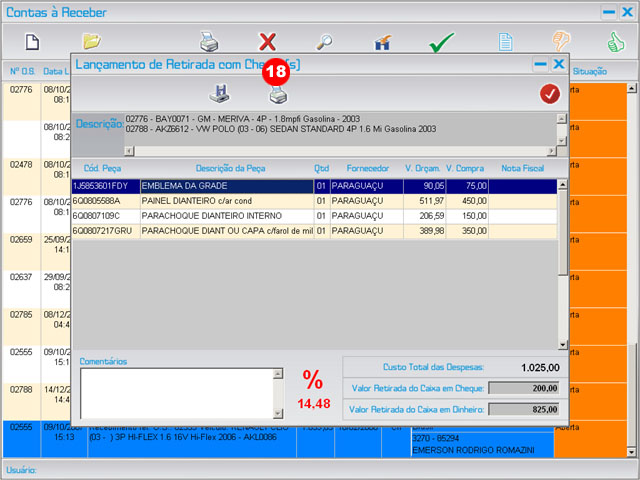Click the Nota Fiscal cell for EMBLEMA DA GRADE
640x480 pixels.
pos(523,186)
